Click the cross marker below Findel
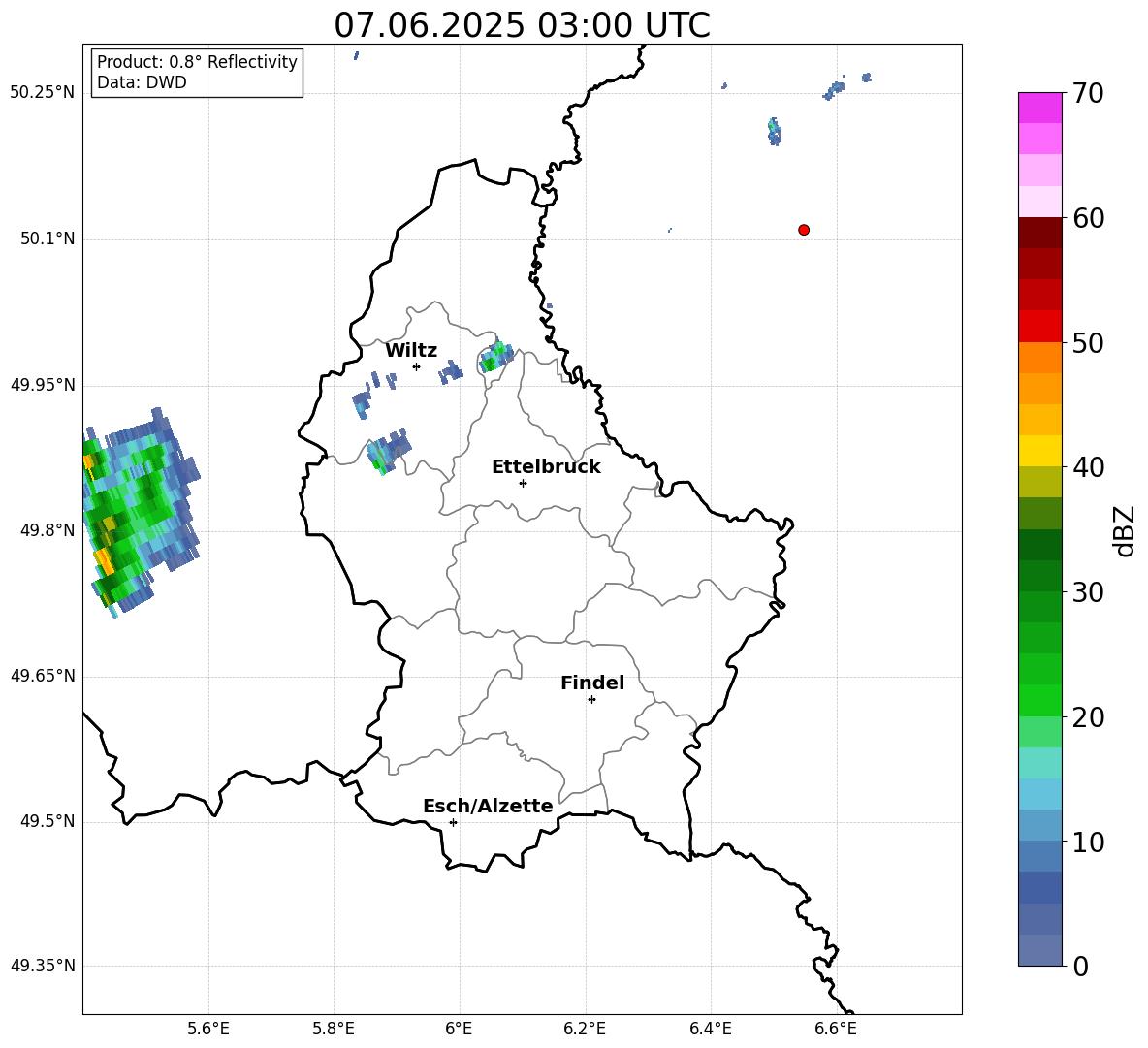The height and width of the screenshot is (1048, 1148). coord(591,700)
